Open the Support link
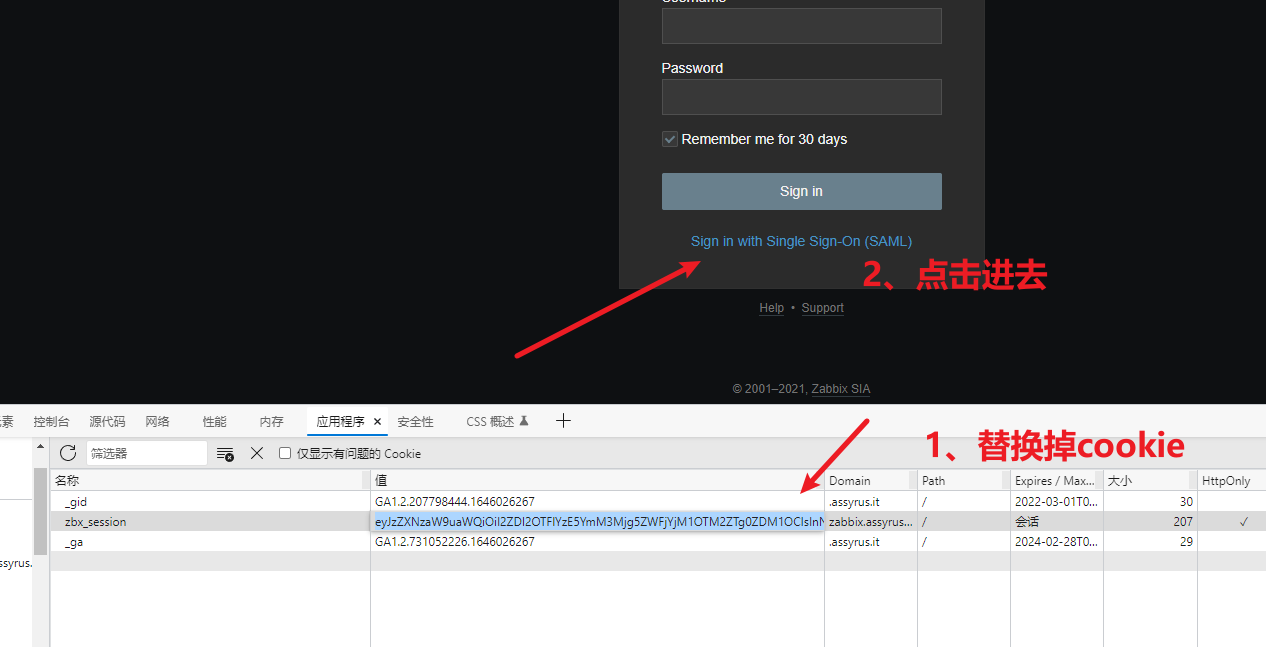1266x647 pixels. pos(823,308)
